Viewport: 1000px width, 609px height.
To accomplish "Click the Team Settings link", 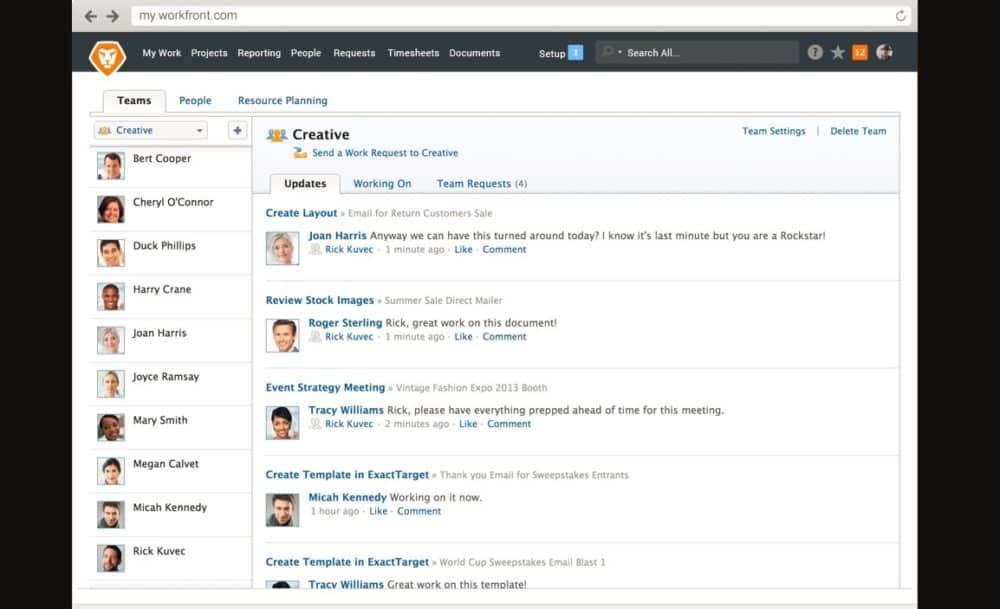I will tap(773, 131).
